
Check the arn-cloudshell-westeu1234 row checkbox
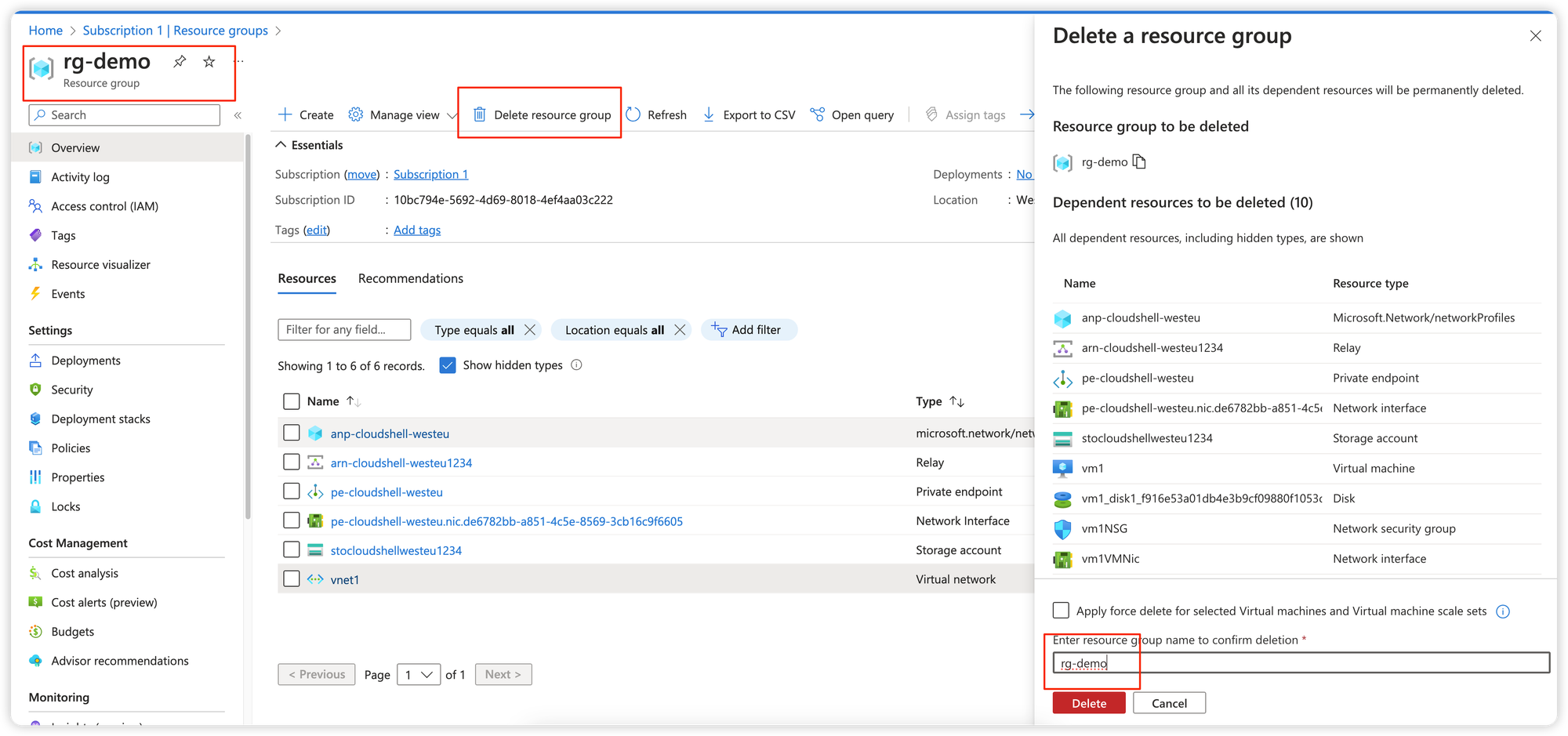pyautogui.click(x=291, y=462)
